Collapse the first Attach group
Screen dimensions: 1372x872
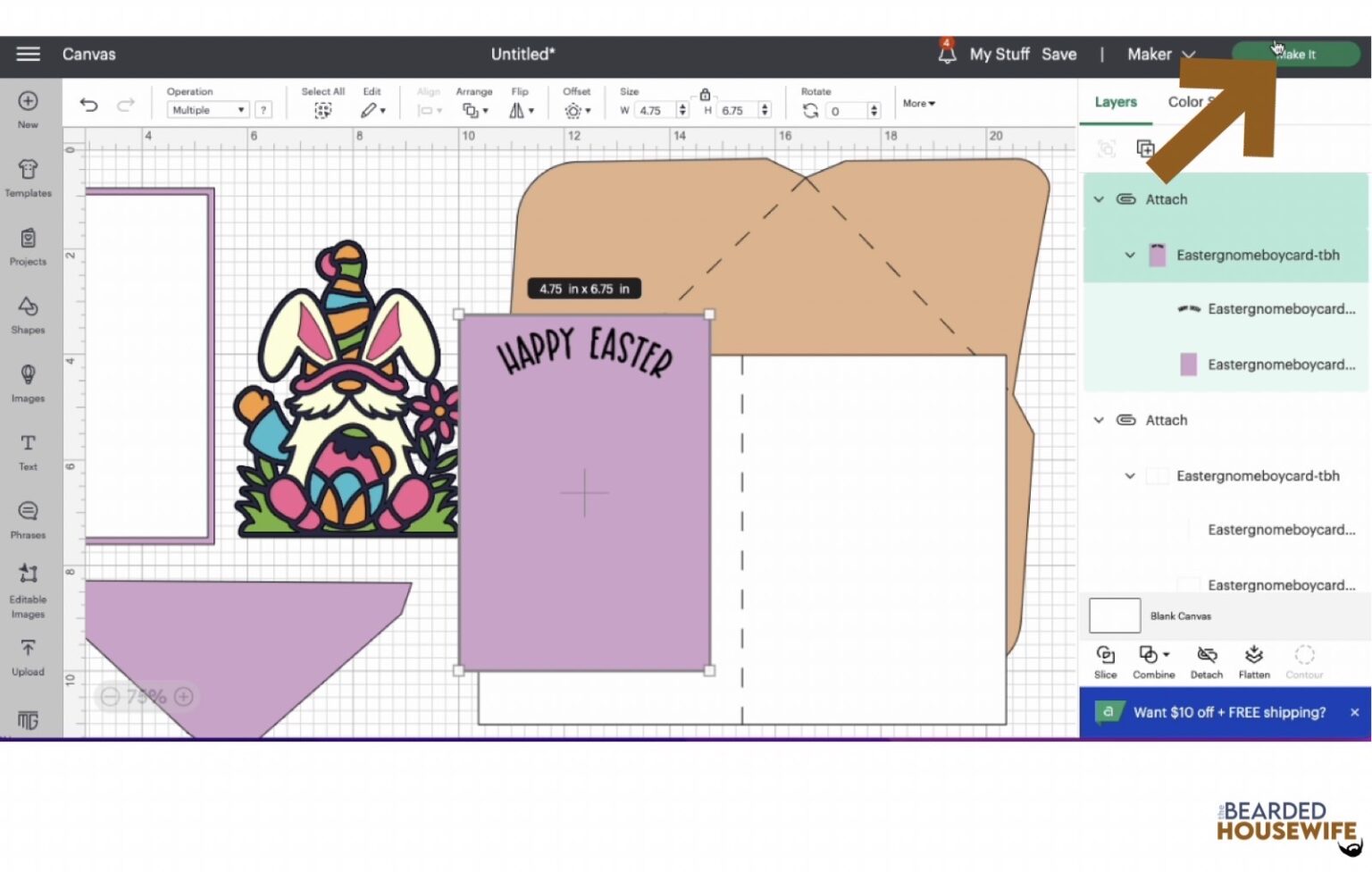pyautogui.click(x=1099, y=199)
